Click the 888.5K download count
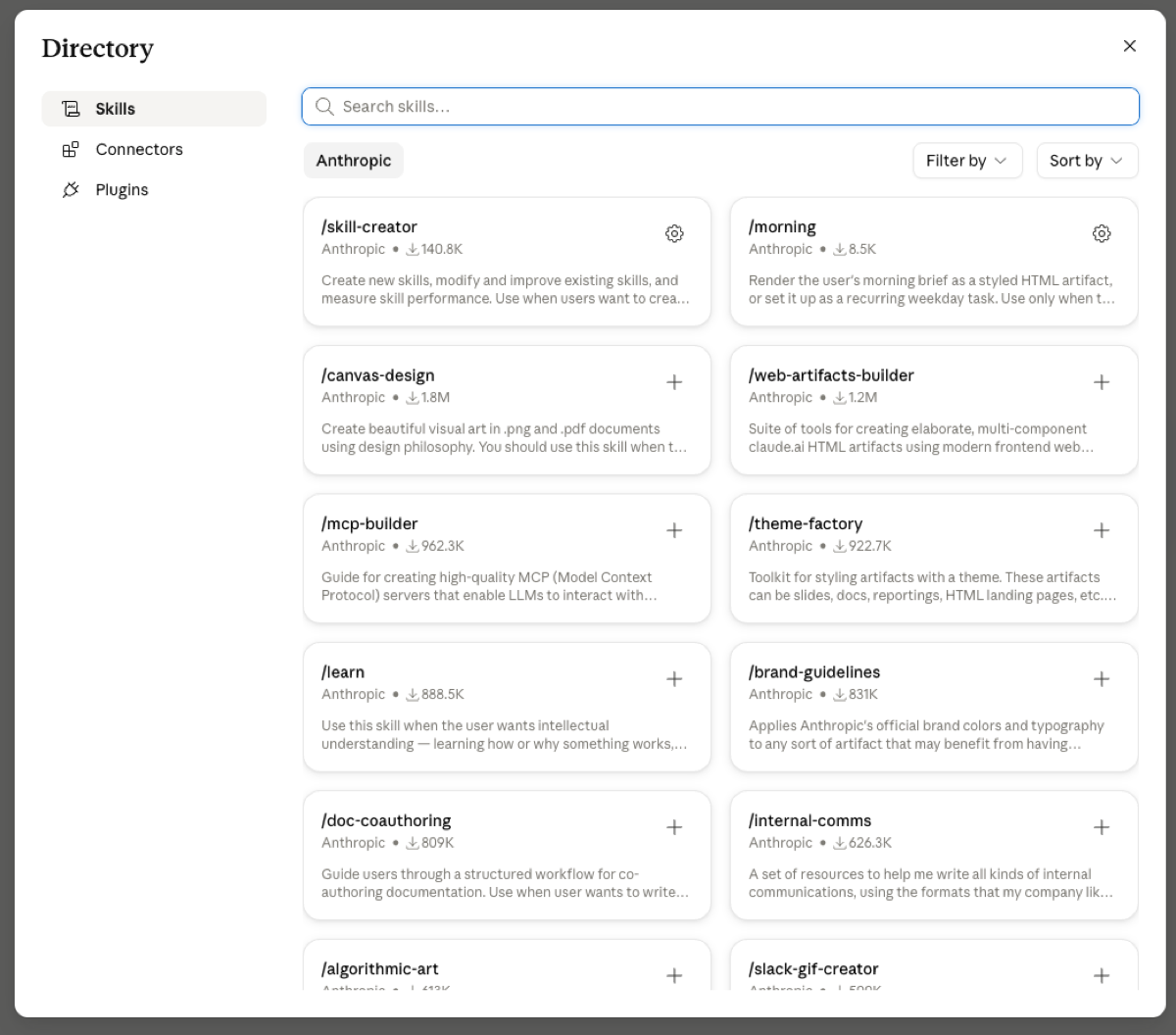1176x1035 pixels. tap(435, 695)
